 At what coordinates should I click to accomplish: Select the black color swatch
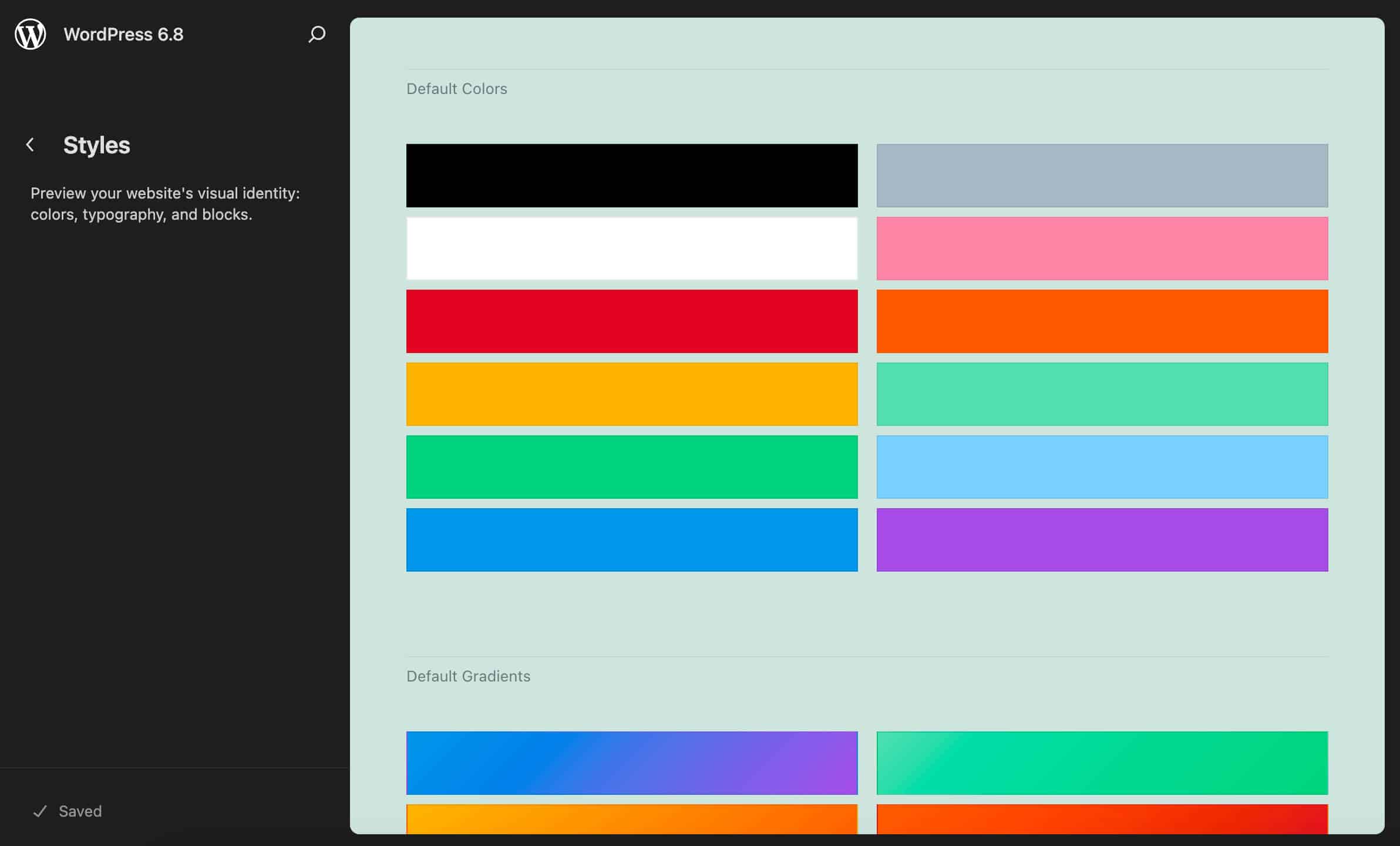tap(631, 175)
